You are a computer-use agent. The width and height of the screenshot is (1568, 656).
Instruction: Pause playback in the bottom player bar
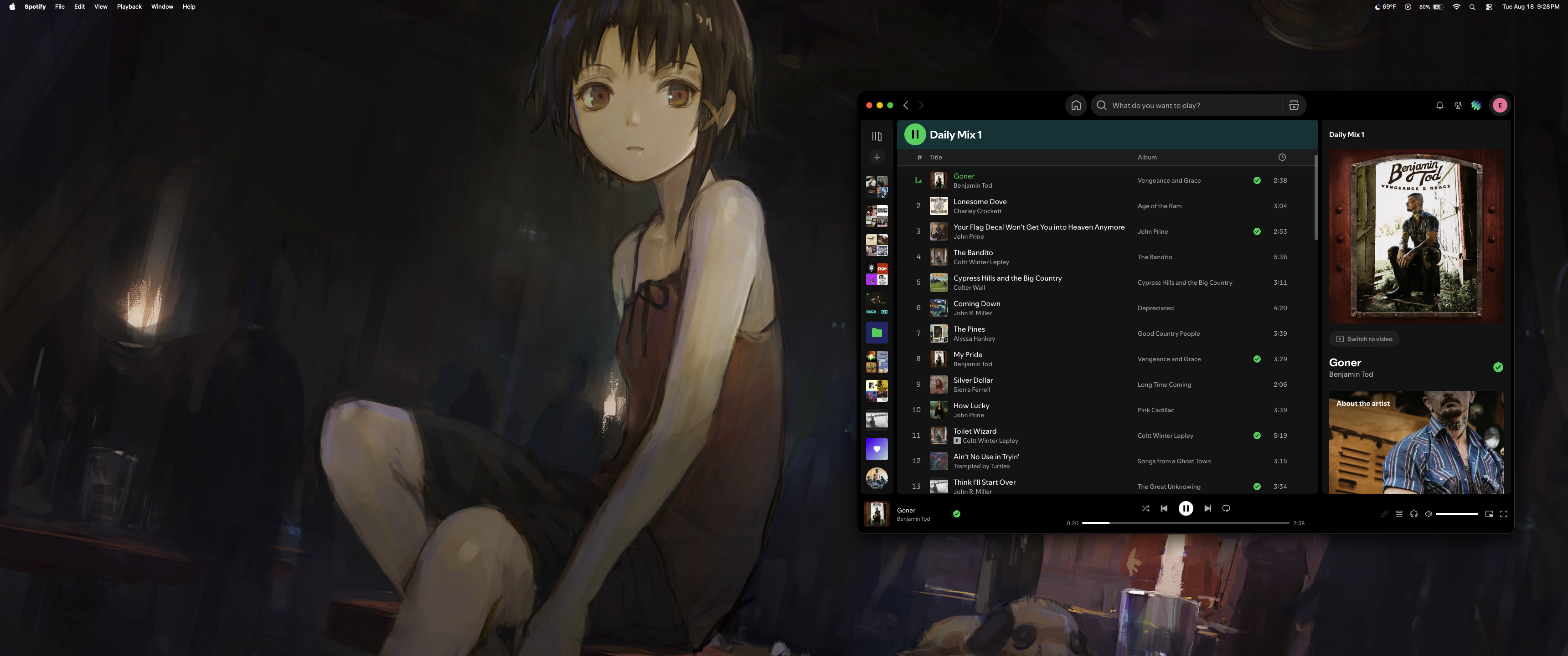tap(1186, 508)
